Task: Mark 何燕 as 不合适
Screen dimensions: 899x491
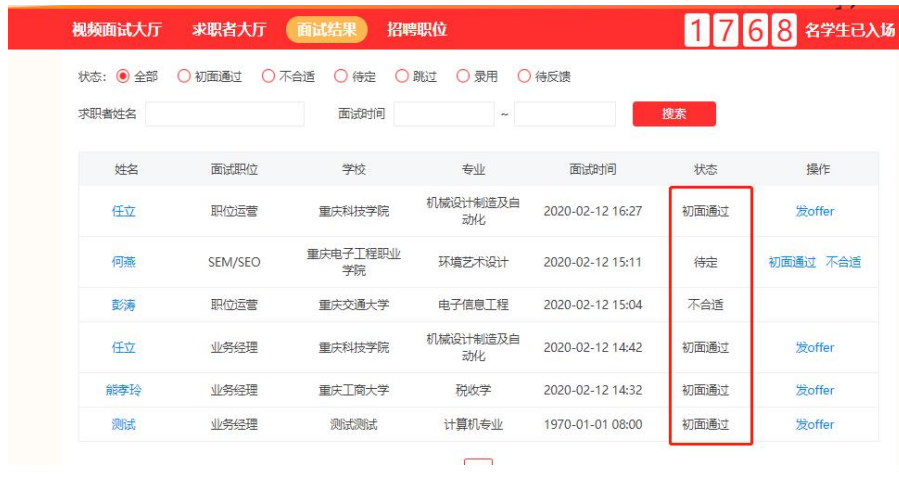Action: tap(843, 263)
